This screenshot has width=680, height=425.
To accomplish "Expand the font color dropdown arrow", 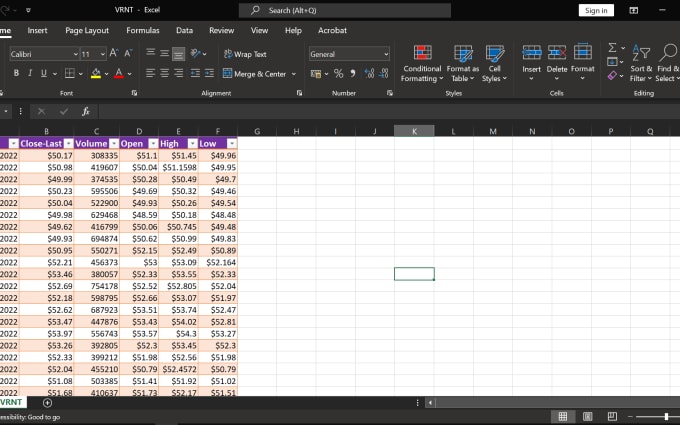I will click(x=129, y=74).
